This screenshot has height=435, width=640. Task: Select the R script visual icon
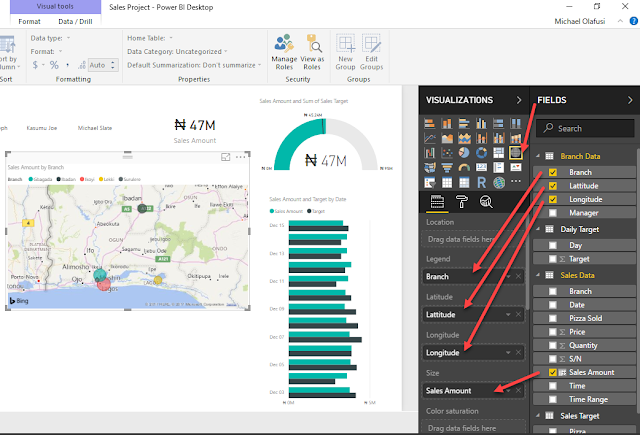tap(482, 182)
